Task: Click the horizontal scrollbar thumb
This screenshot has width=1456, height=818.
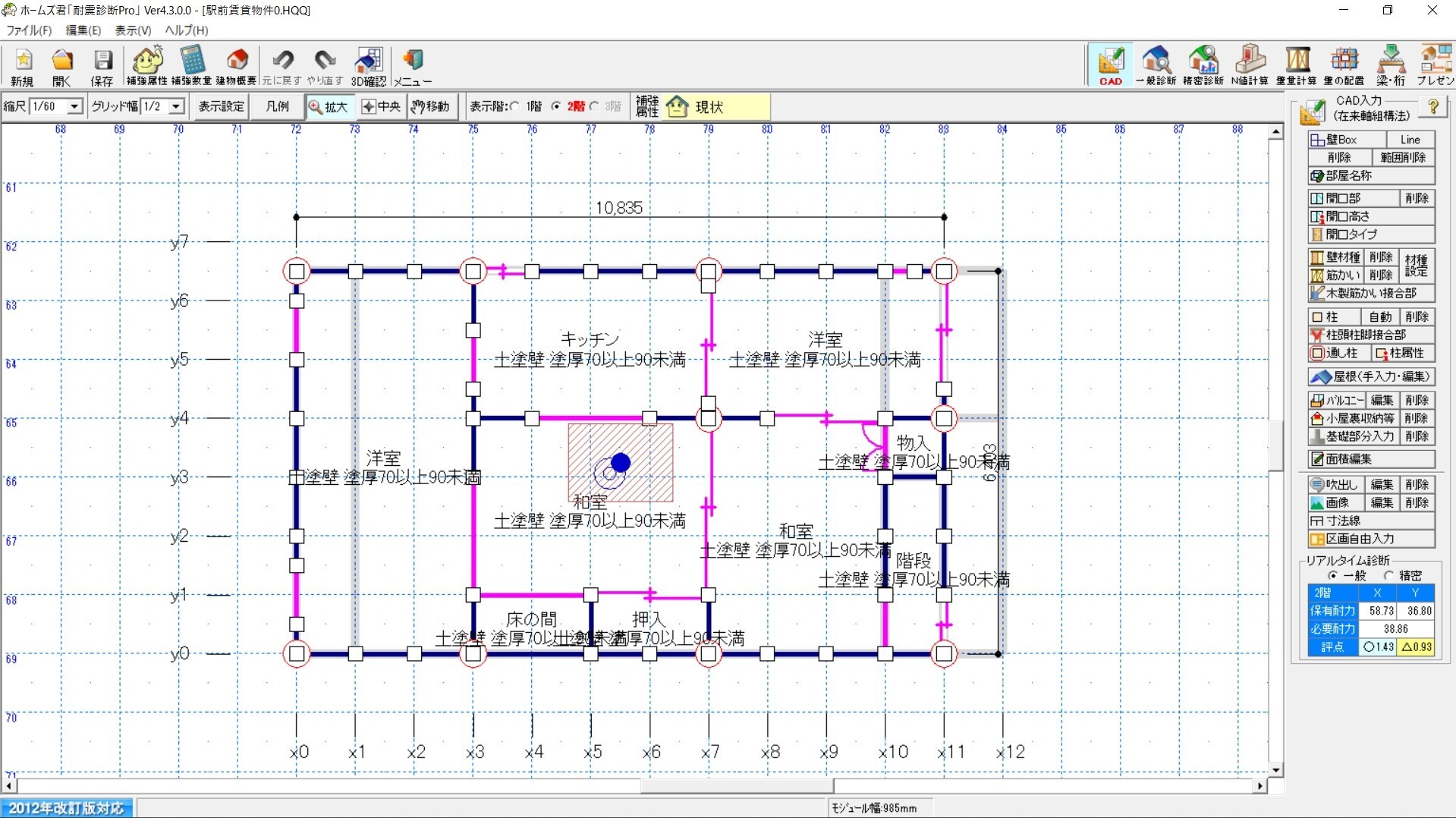Action: pos(736,786)
